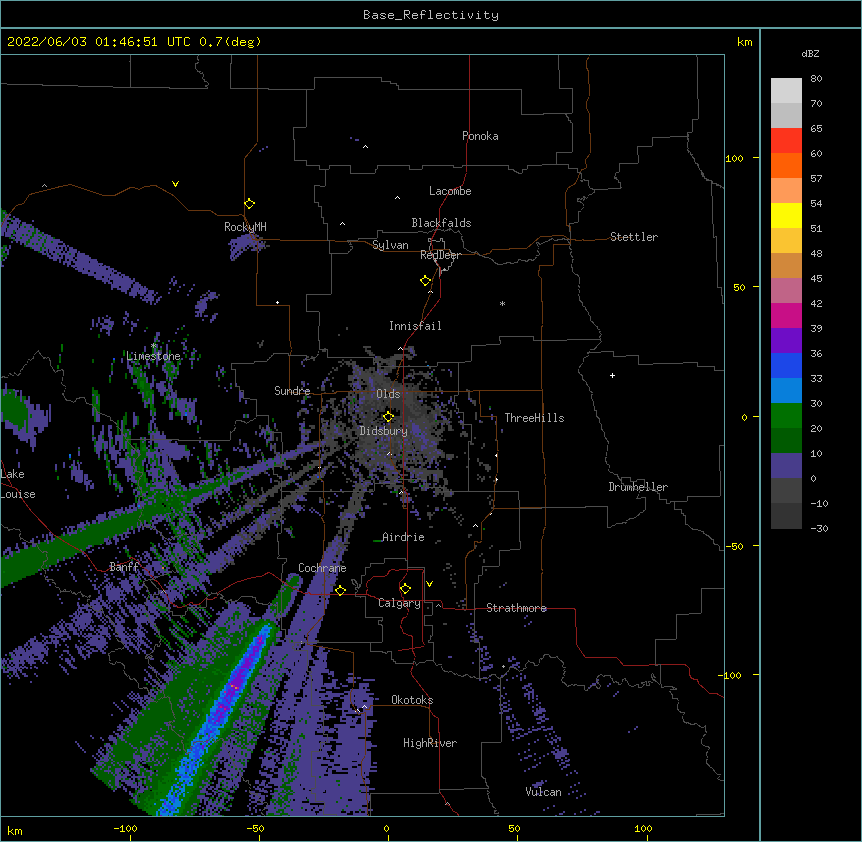Viewport: 862px width, 842px height.
Task: Click the Olds label
Action: pos(388,394)
